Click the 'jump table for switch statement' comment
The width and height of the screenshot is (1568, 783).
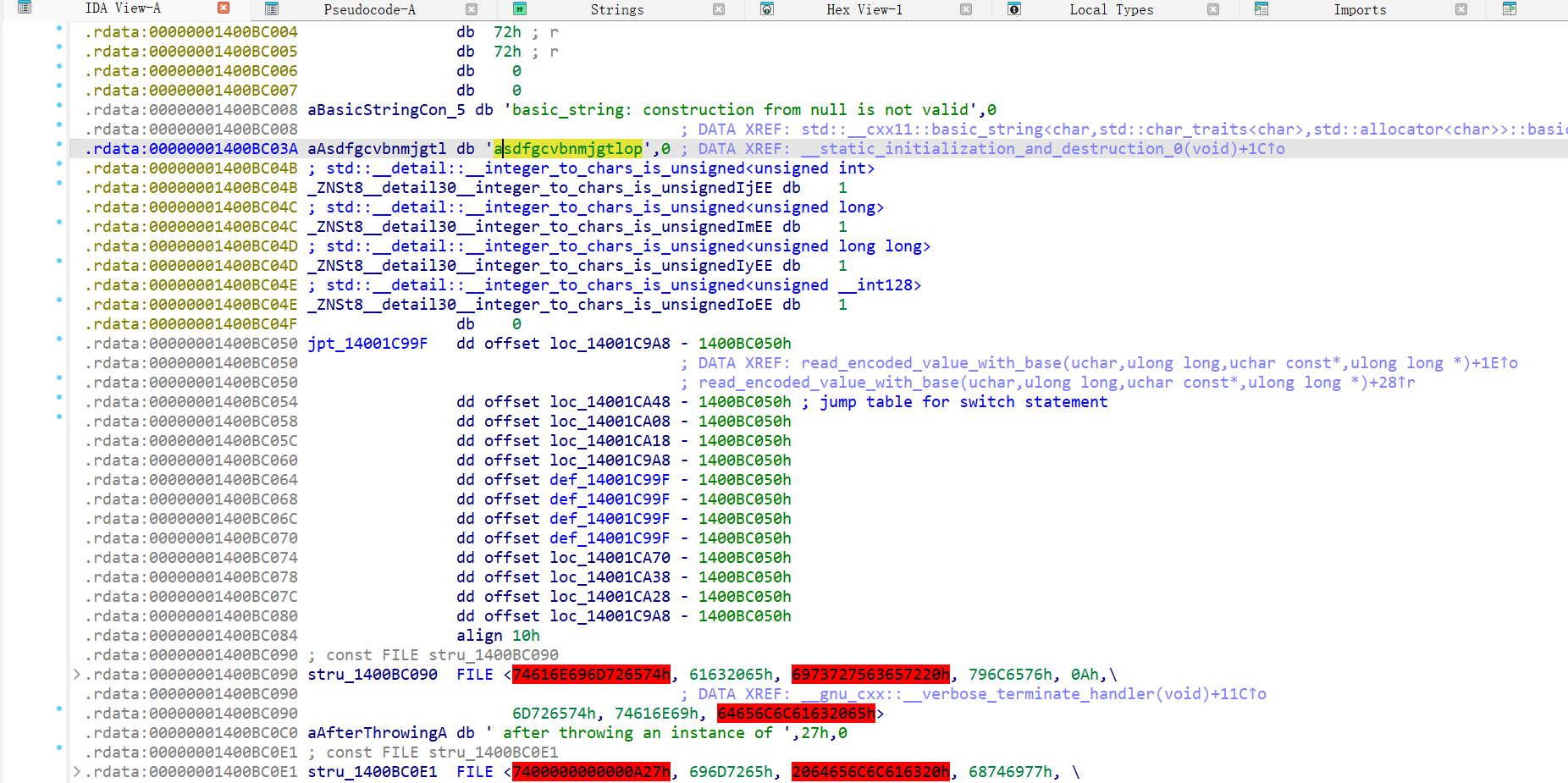(963, 402)
